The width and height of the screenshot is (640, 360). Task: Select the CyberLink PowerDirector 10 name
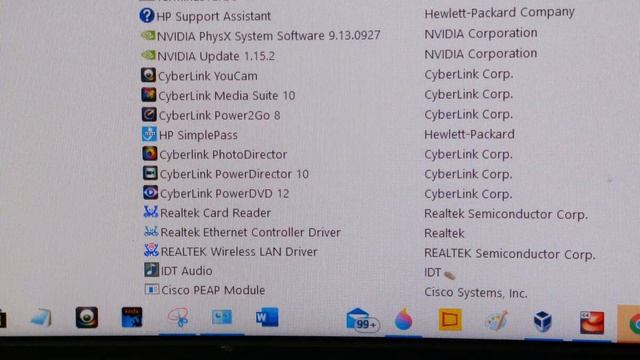[234, 174]
